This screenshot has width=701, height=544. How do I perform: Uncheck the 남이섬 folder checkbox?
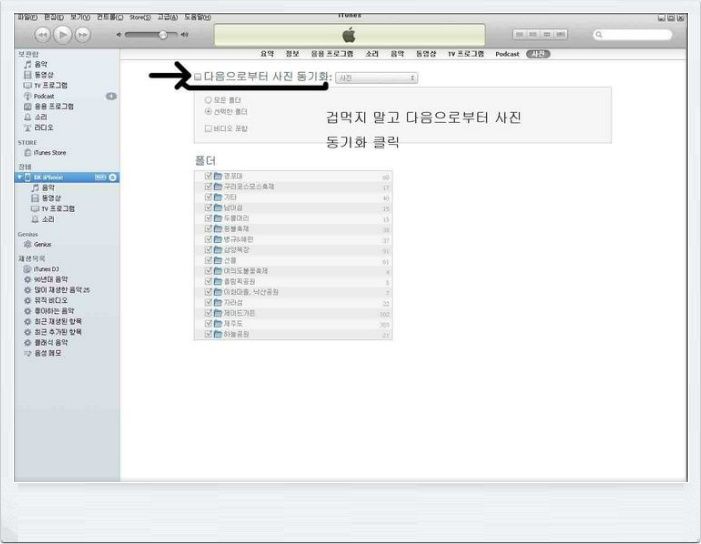(x=208, y=208)
